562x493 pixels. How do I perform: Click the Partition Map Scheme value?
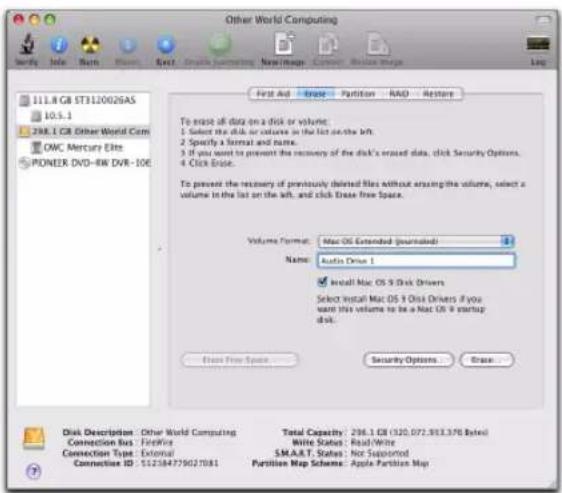[390, 463]
